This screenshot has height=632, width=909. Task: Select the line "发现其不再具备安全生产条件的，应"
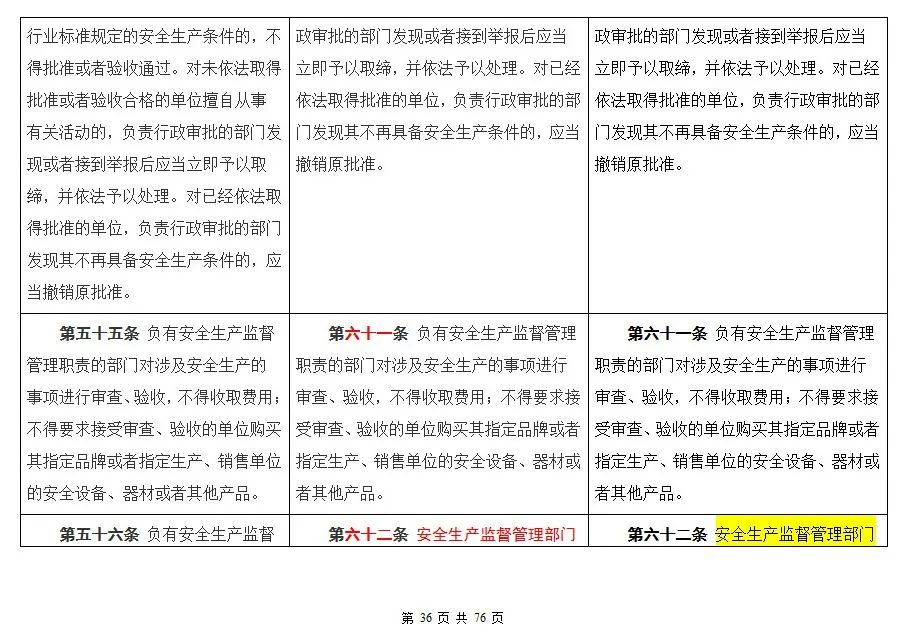click(154, 260)
